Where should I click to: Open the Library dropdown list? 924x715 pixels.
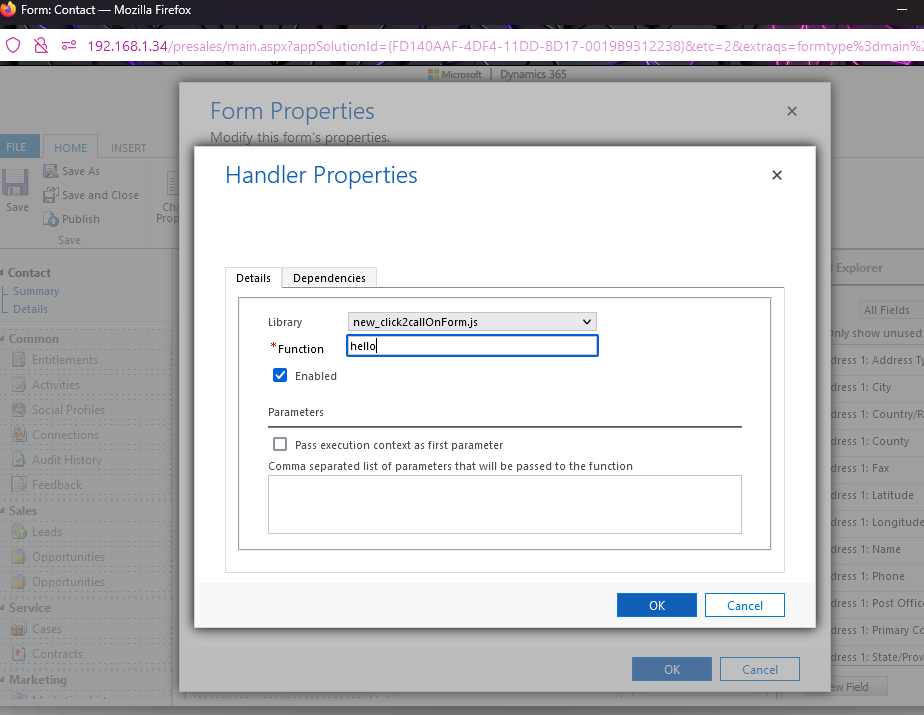(x=472, y=322)
